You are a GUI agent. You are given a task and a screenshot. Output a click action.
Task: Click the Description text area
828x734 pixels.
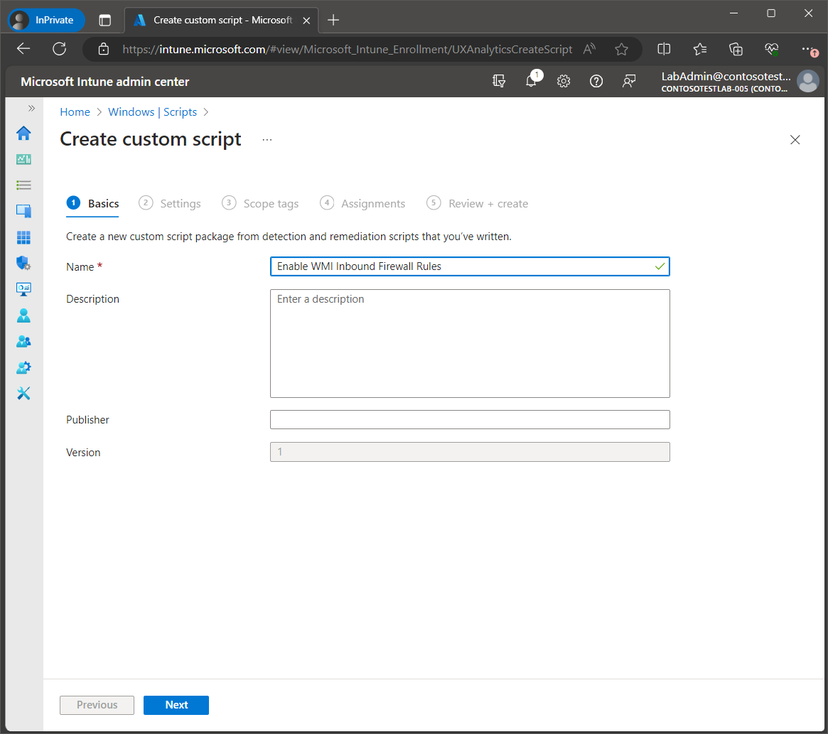click(469, 343)
